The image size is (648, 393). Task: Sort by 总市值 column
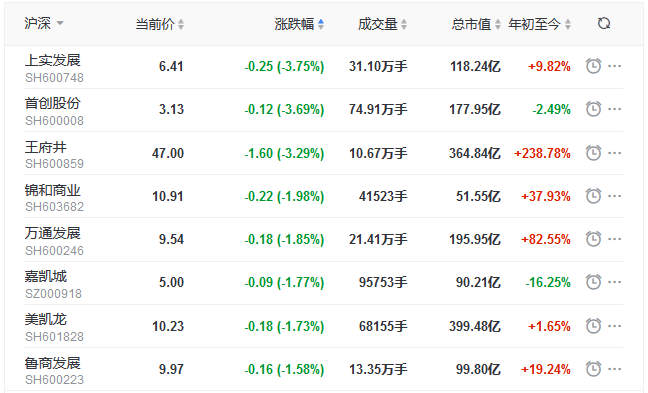coord(476,24)
